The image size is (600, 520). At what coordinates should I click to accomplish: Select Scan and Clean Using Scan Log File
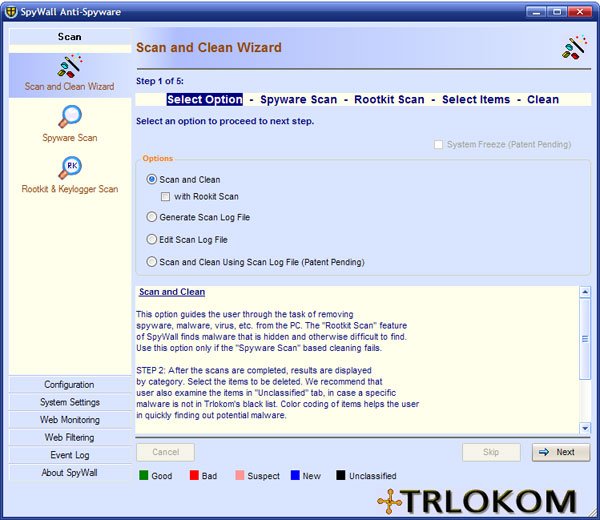coord(152,262)
